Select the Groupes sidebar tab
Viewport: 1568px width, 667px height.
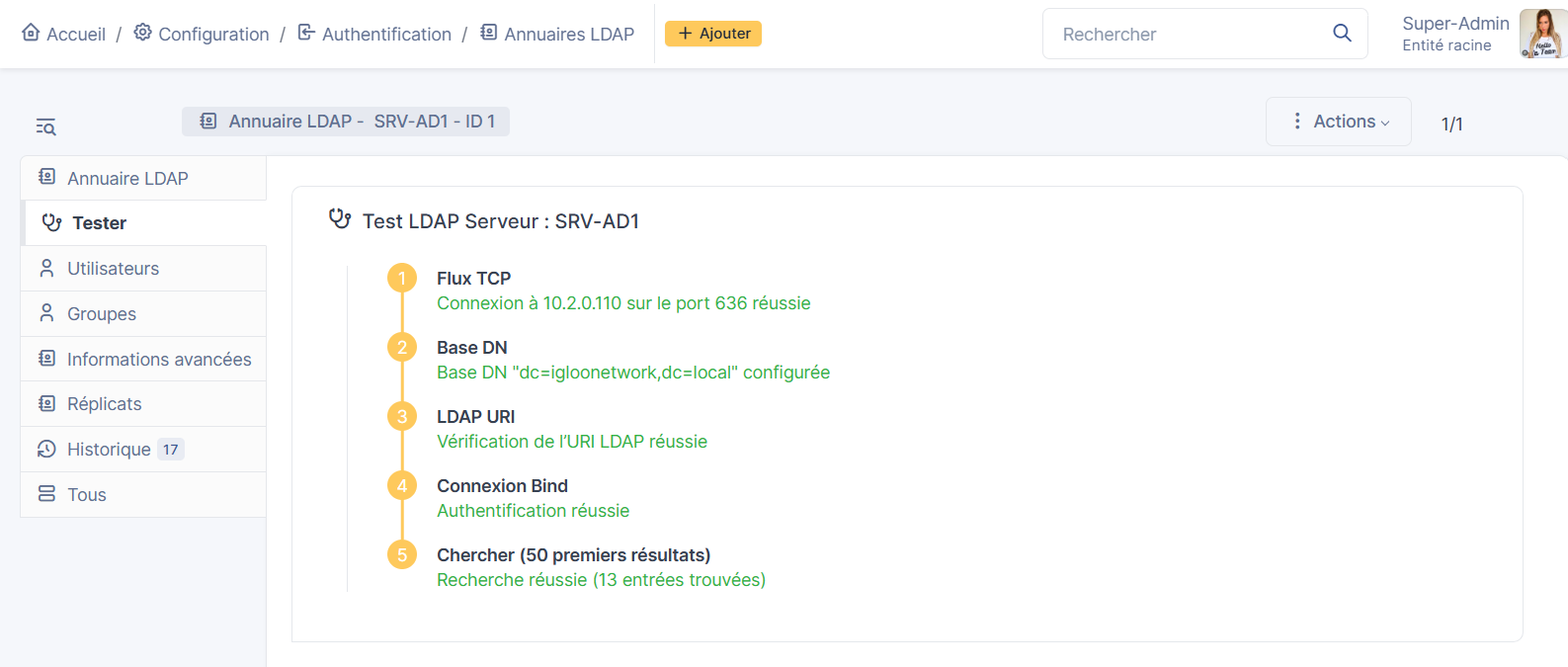point(143,314)
